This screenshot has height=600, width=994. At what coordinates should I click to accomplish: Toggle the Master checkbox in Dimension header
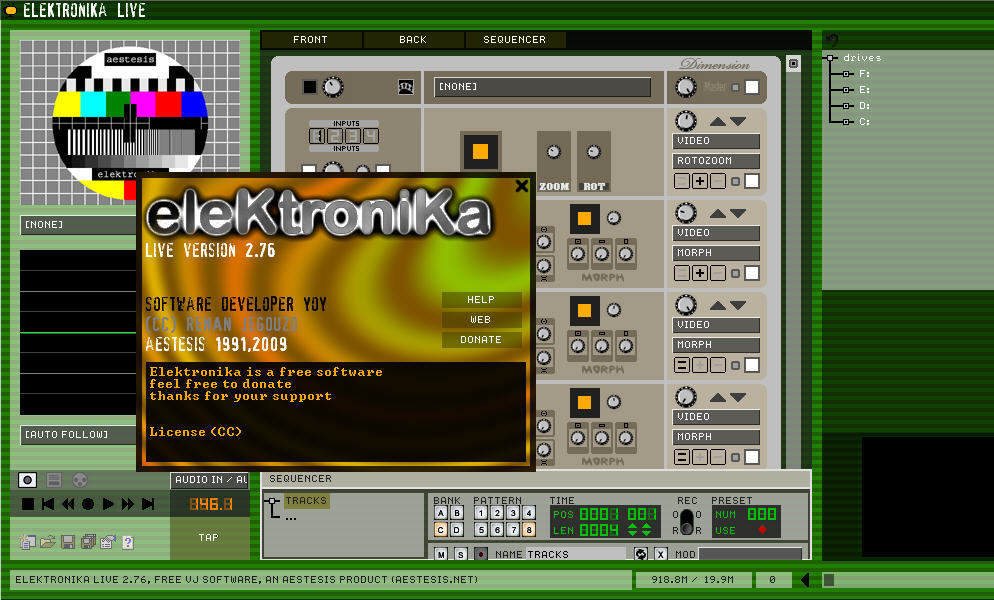[752, 87]
